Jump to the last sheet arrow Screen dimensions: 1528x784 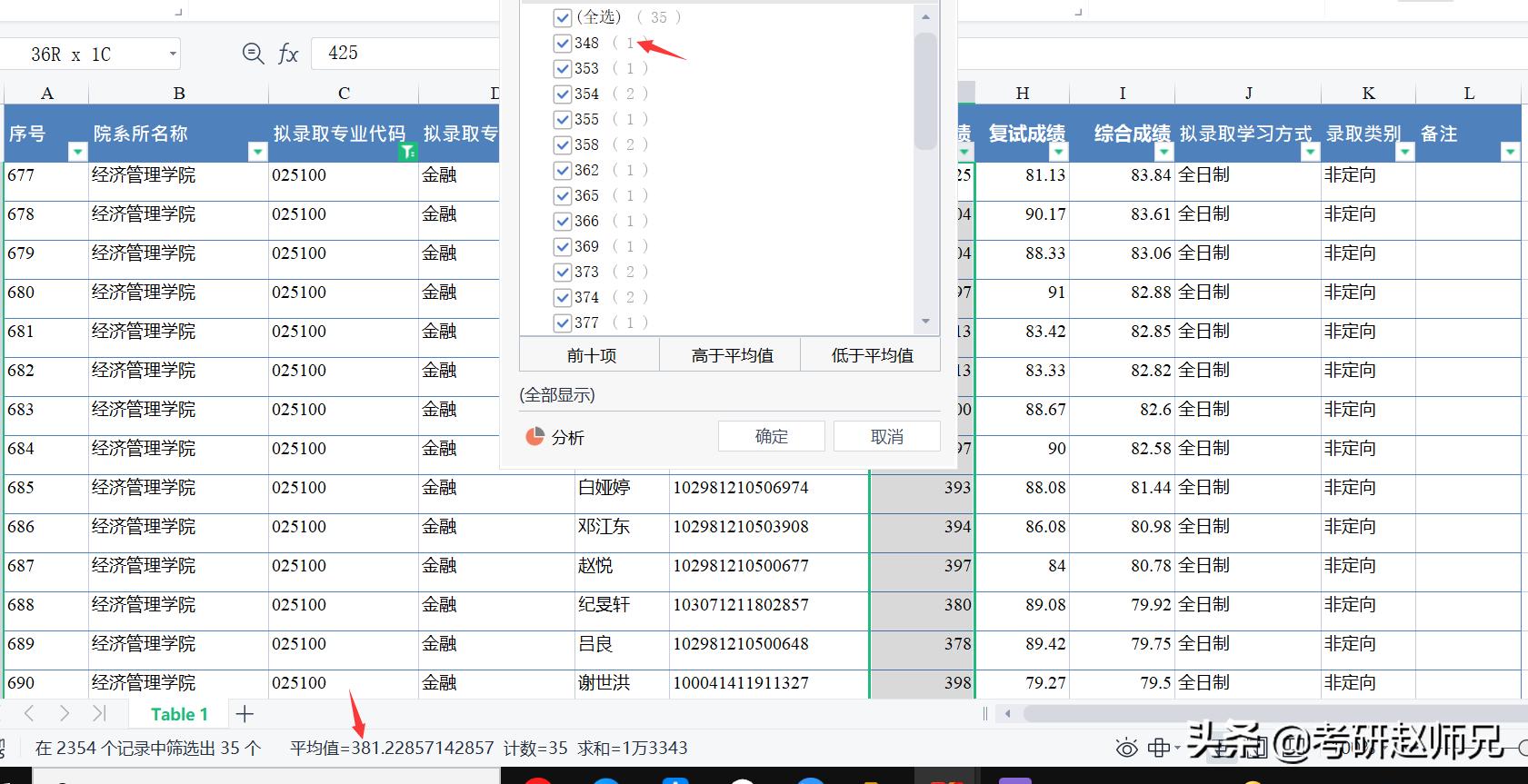(x=99, y=713)
